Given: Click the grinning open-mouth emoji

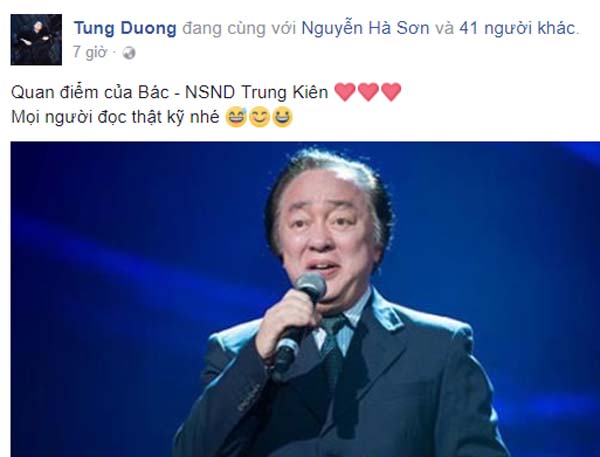Looking at the screenshot, I should (282, 117).
